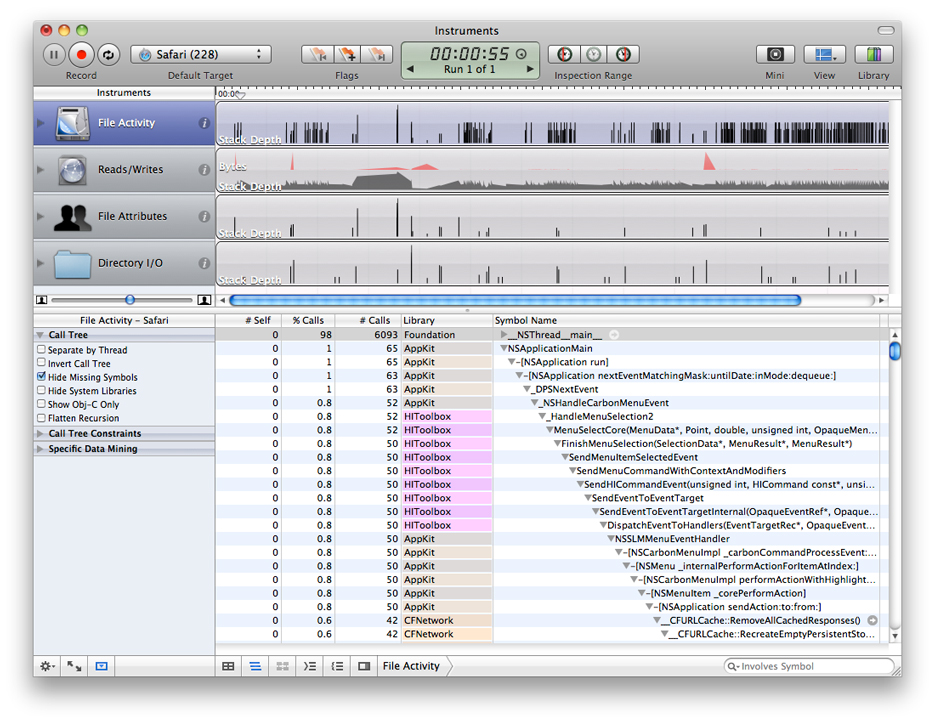Enable Show Obj-C Only
The image size is (935, 723).
coord(41,404)
